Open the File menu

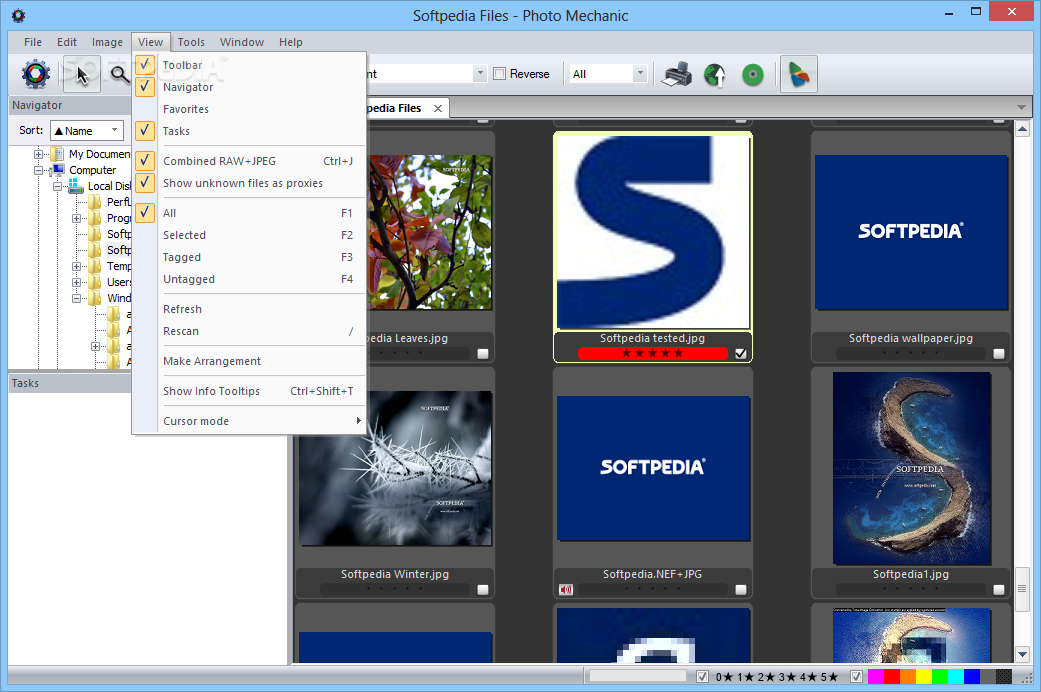pos(33,42)
